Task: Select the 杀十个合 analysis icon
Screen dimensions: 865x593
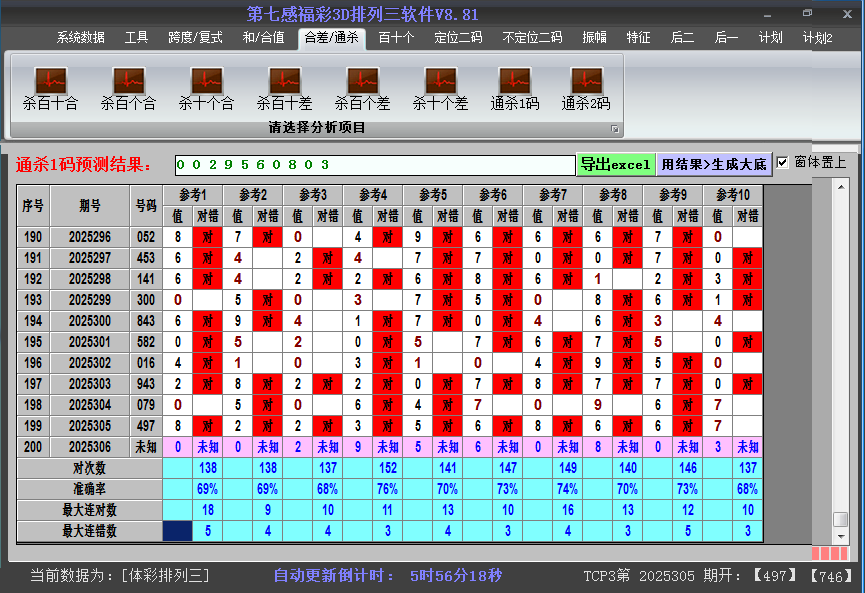Action: point(206,85)
